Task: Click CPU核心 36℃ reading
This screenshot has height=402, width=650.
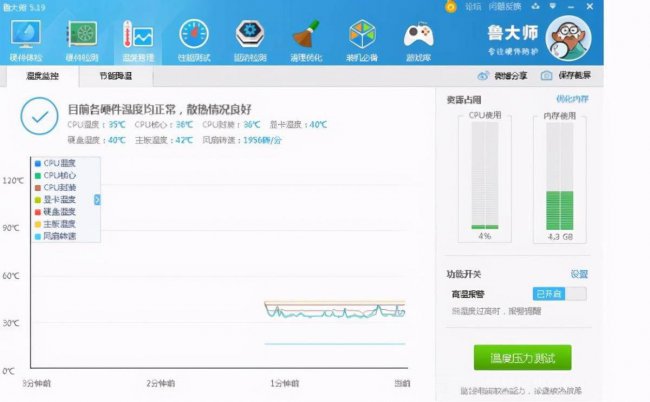Action: point(164,124)
